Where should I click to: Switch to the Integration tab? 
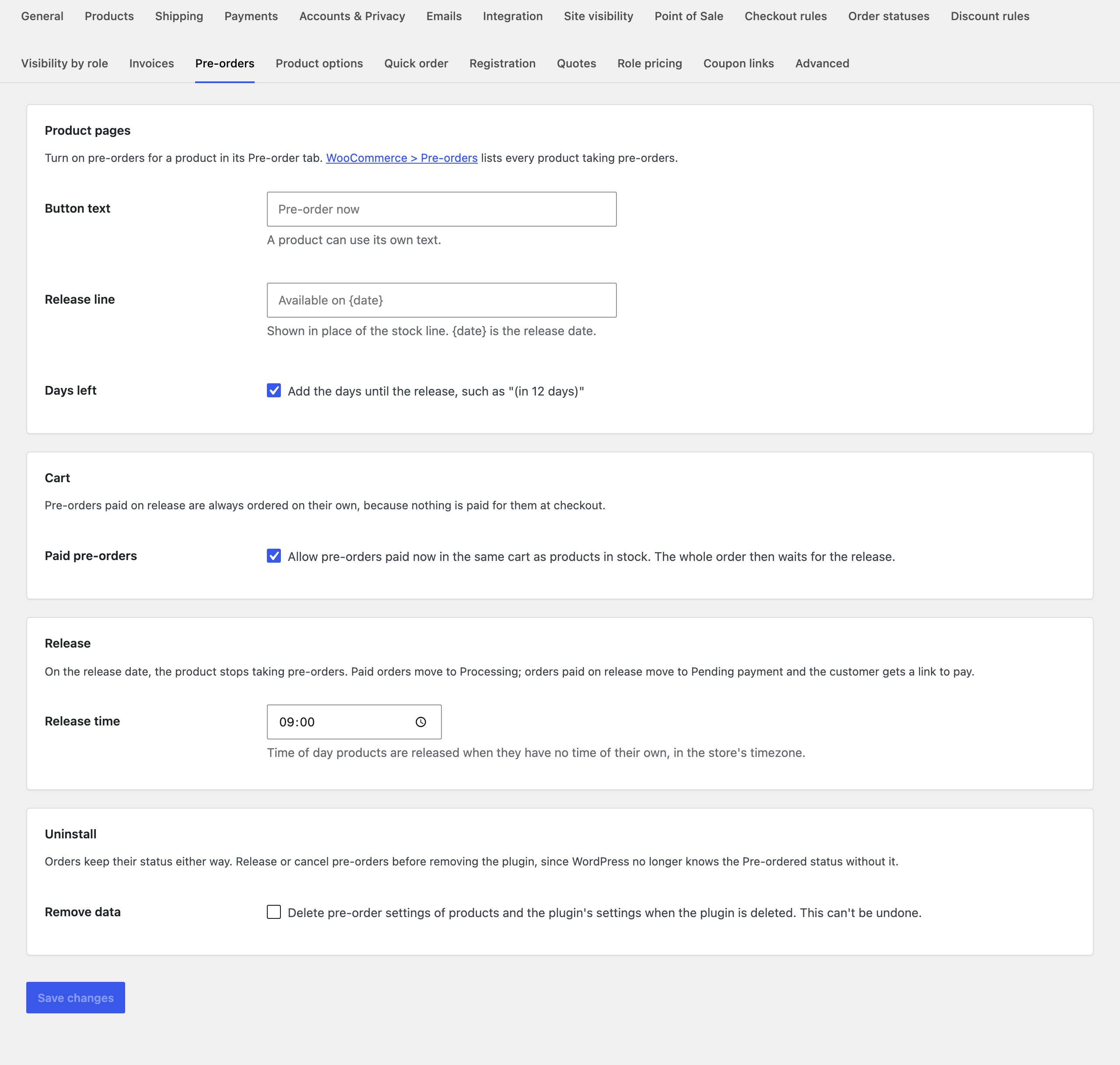point(513,17)
